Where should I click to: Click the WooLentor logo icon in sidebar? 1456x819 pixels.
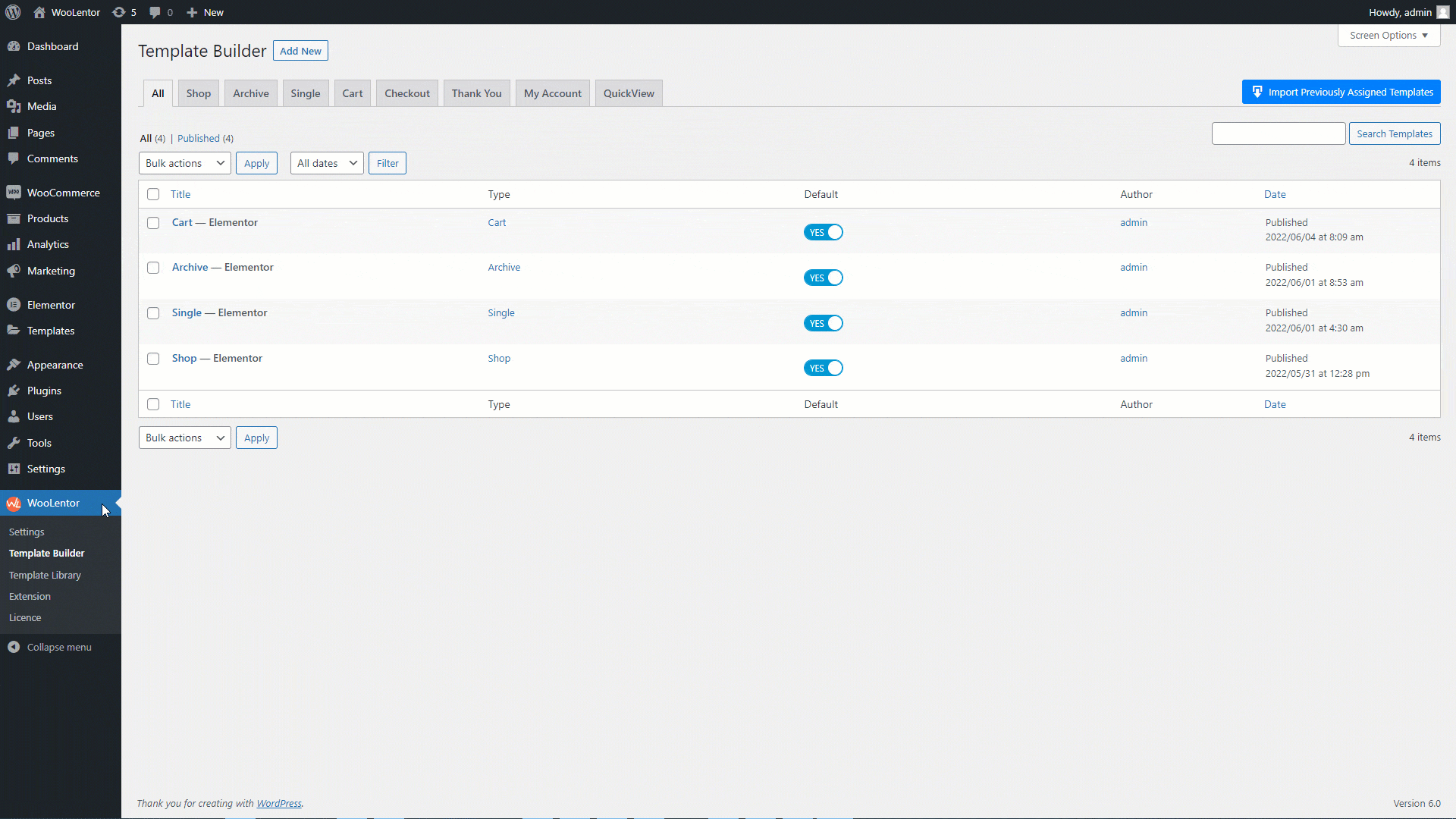pyautogui.click(x=14, y=503)
